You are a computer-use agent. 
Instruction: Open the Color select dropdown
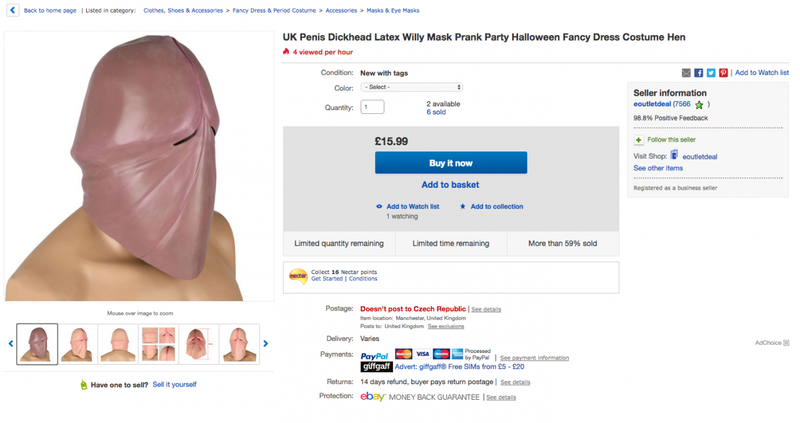(x=411, y=87)
